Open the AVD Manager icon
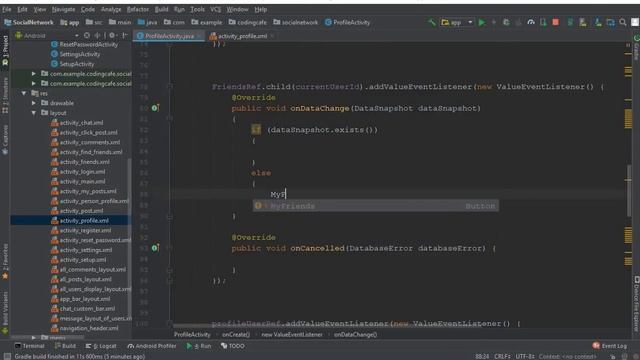The height and width of the screenshot is (360, 640). click(583, 22)
